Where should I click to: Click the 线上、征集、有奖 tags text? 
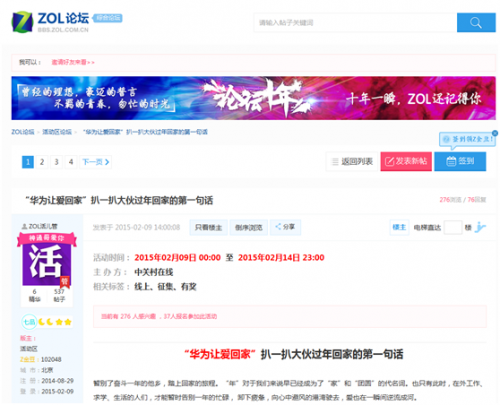coord(165,286)
